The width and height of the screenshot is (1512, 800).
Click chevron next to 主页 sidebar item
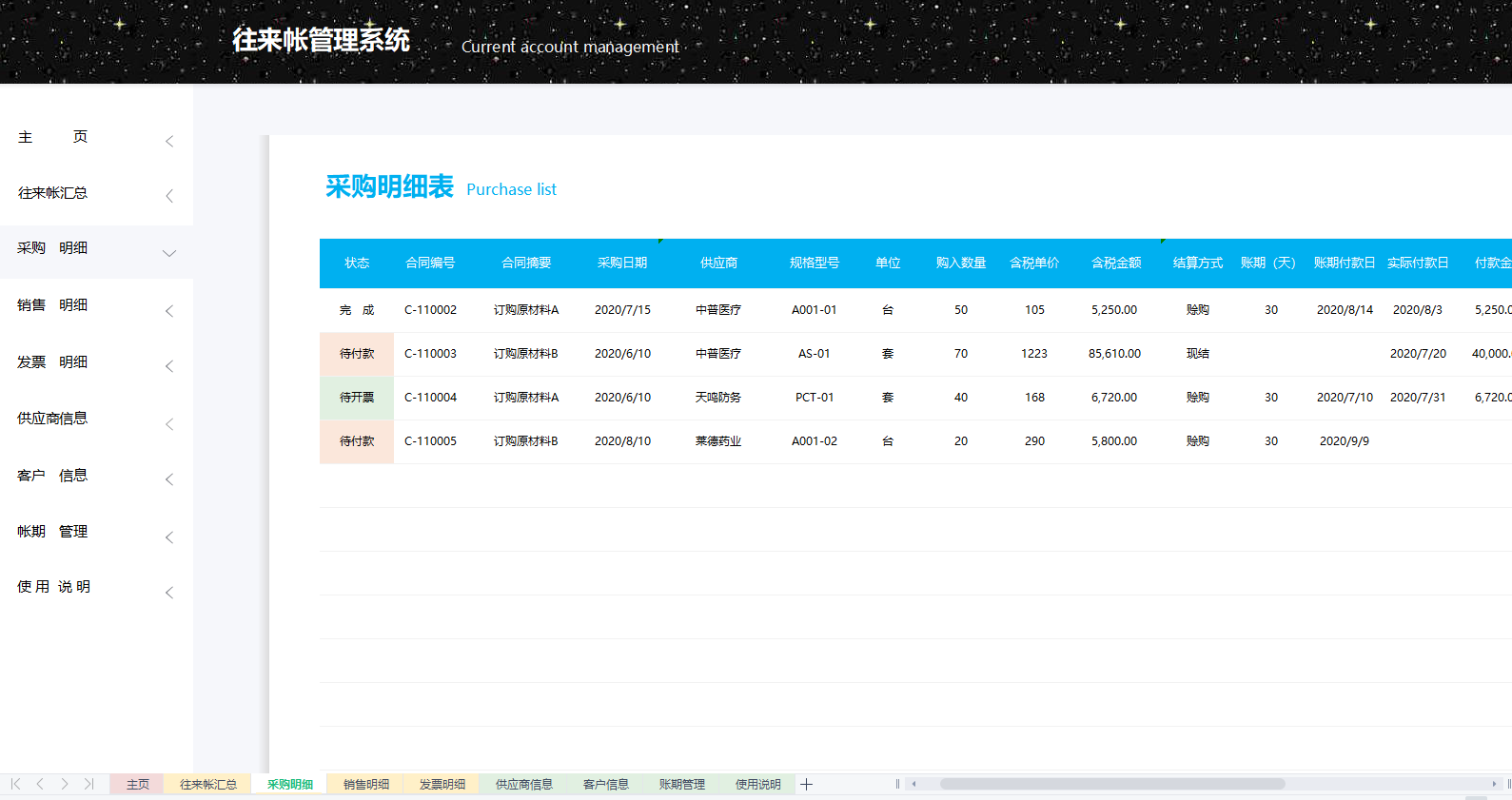pos(169,141)
